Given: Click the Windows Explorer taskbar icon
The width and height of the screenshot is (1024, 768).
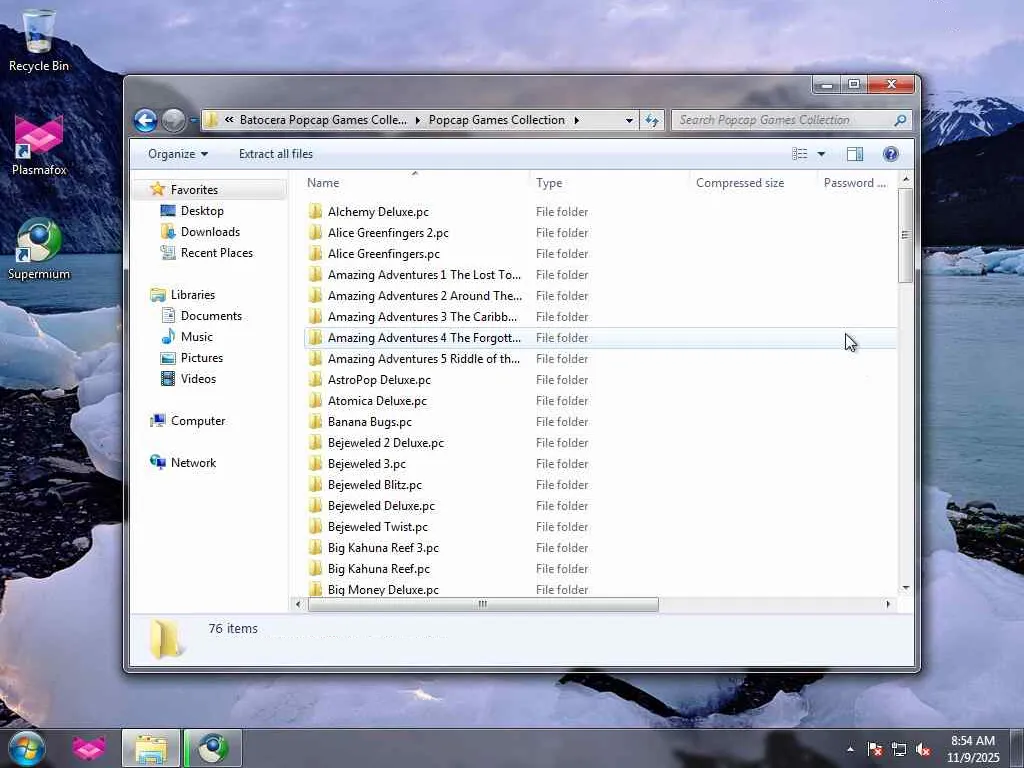Looking at the screenshot, I should (x=151, y=748).
